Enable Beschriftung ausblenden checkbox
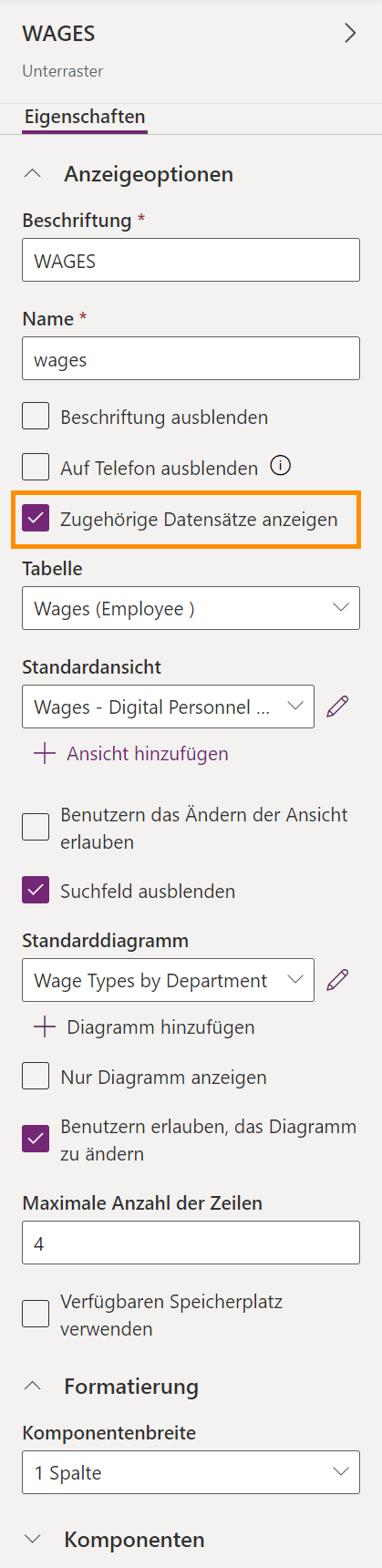This screenshot has height=1568, width=382. (36, 417)
